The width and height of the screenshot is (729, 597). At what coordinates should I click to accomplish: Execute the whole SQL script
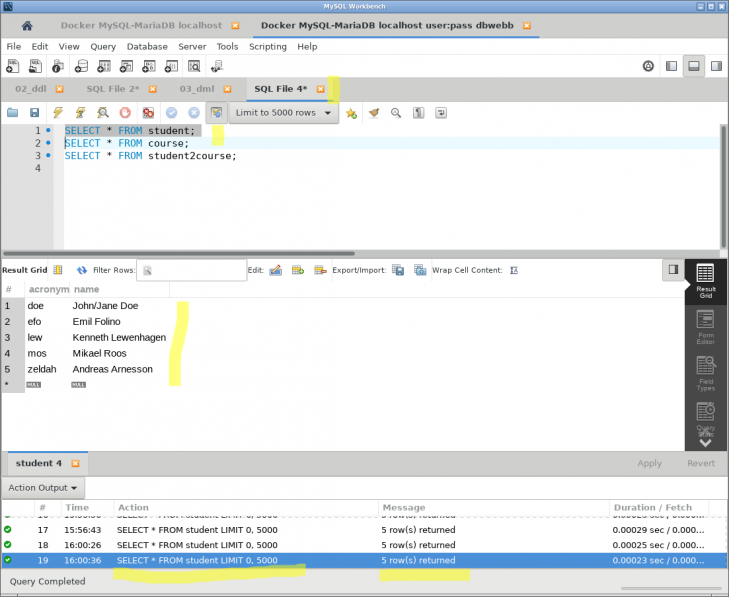(x=58, y=113)
